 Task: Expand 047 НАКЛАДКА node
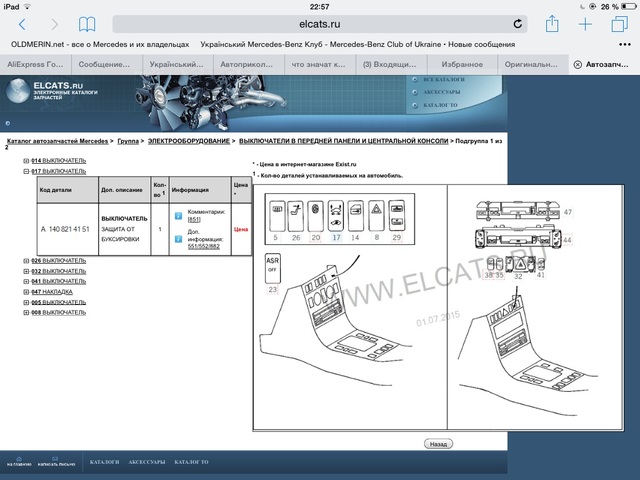click(26, 292)
